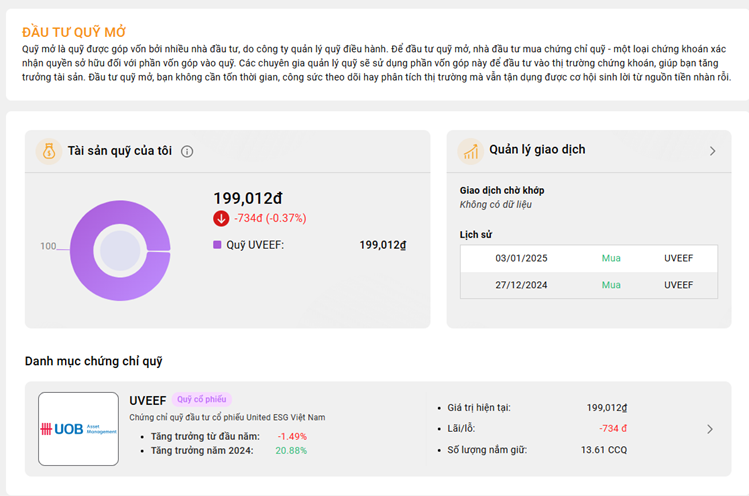Click the growth chart icon beside Quản lý giao dịch
The image size is (749, 496).
click(x=471, y=151)
